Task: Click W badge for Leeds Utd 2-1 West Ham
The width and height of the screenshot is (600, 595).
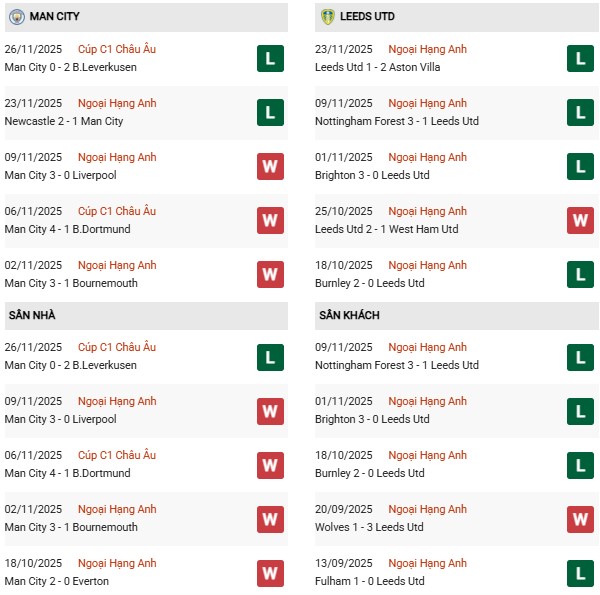Action: (580, 221)
